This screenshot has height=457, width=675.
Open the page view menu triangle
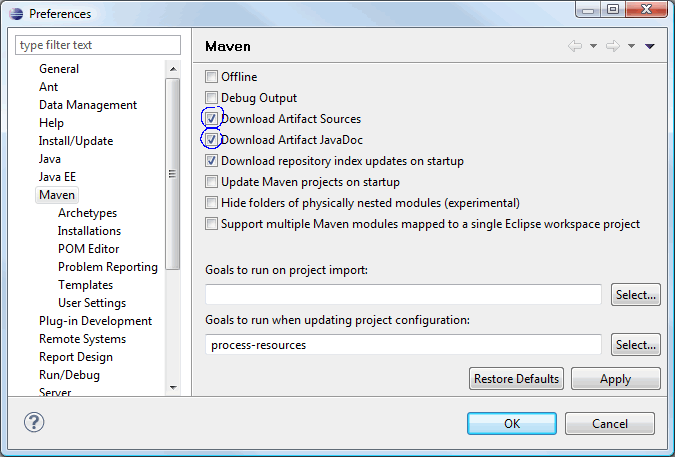[x=650, y=46]
